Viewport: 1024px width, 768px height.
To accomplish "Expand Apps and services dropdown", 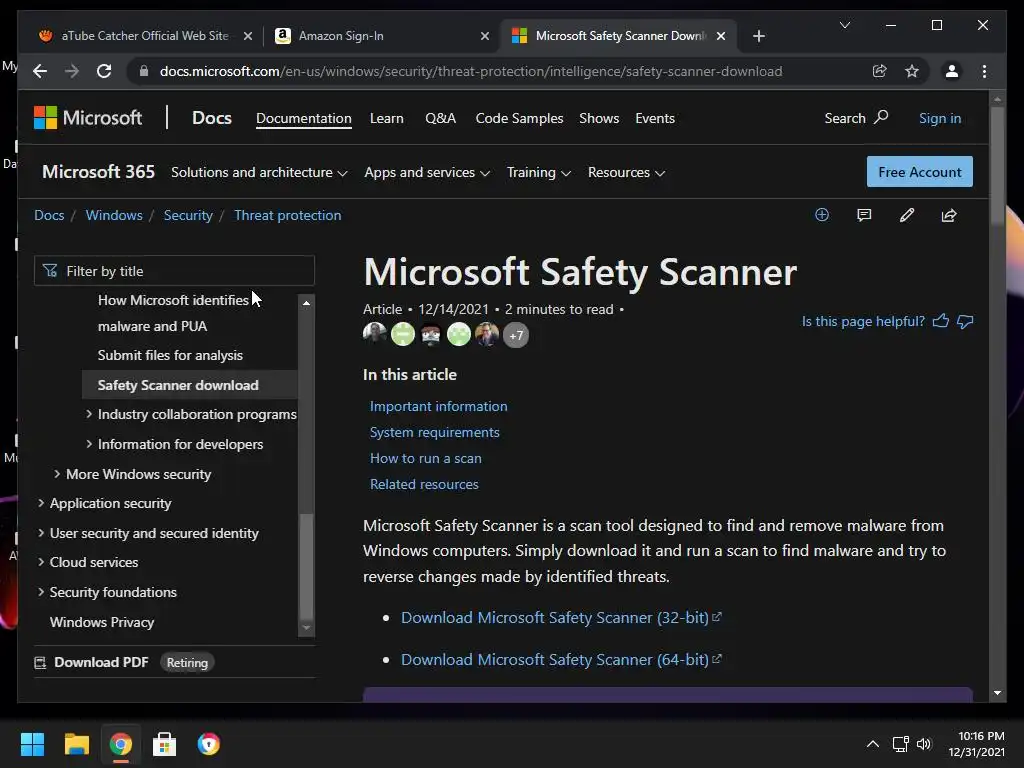I will pos(427,172).
